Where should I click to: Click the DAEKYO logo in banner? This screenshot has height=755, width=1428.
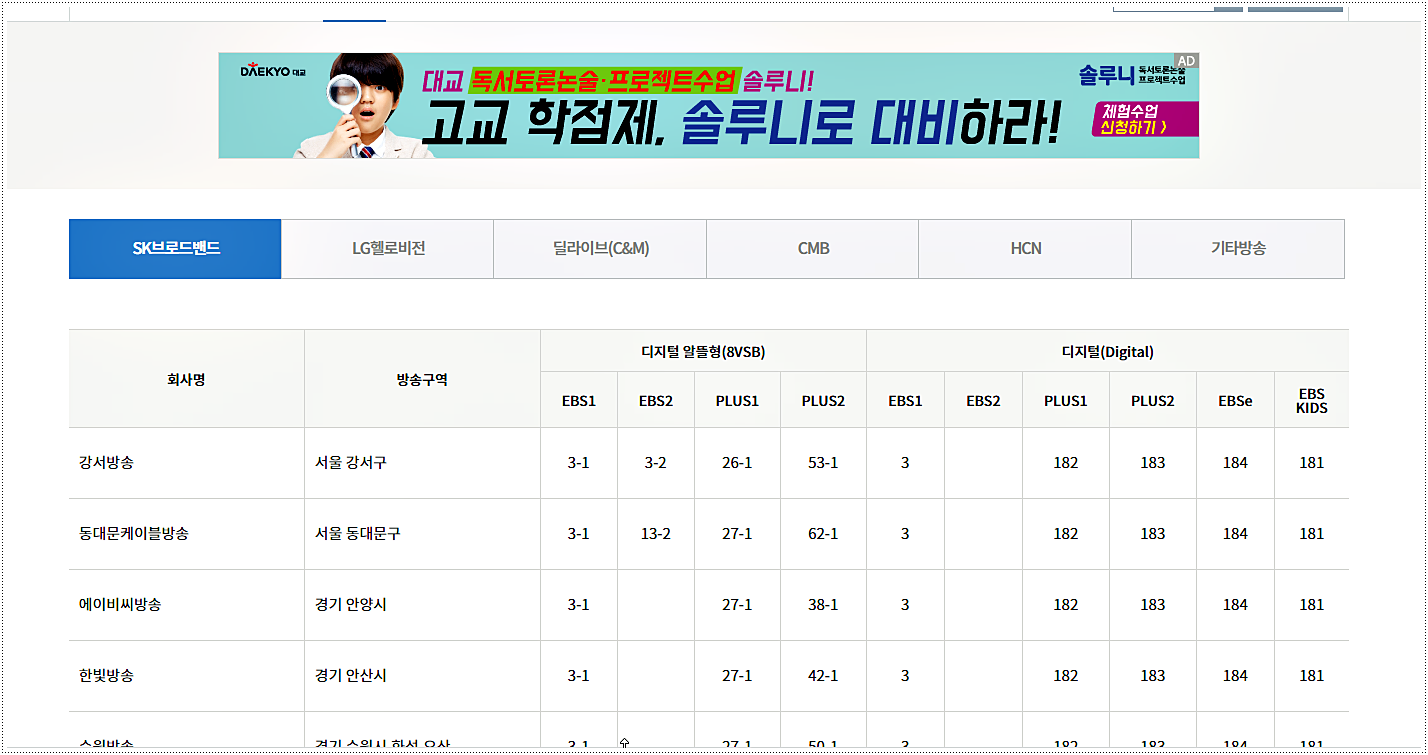tap(272, 72)
